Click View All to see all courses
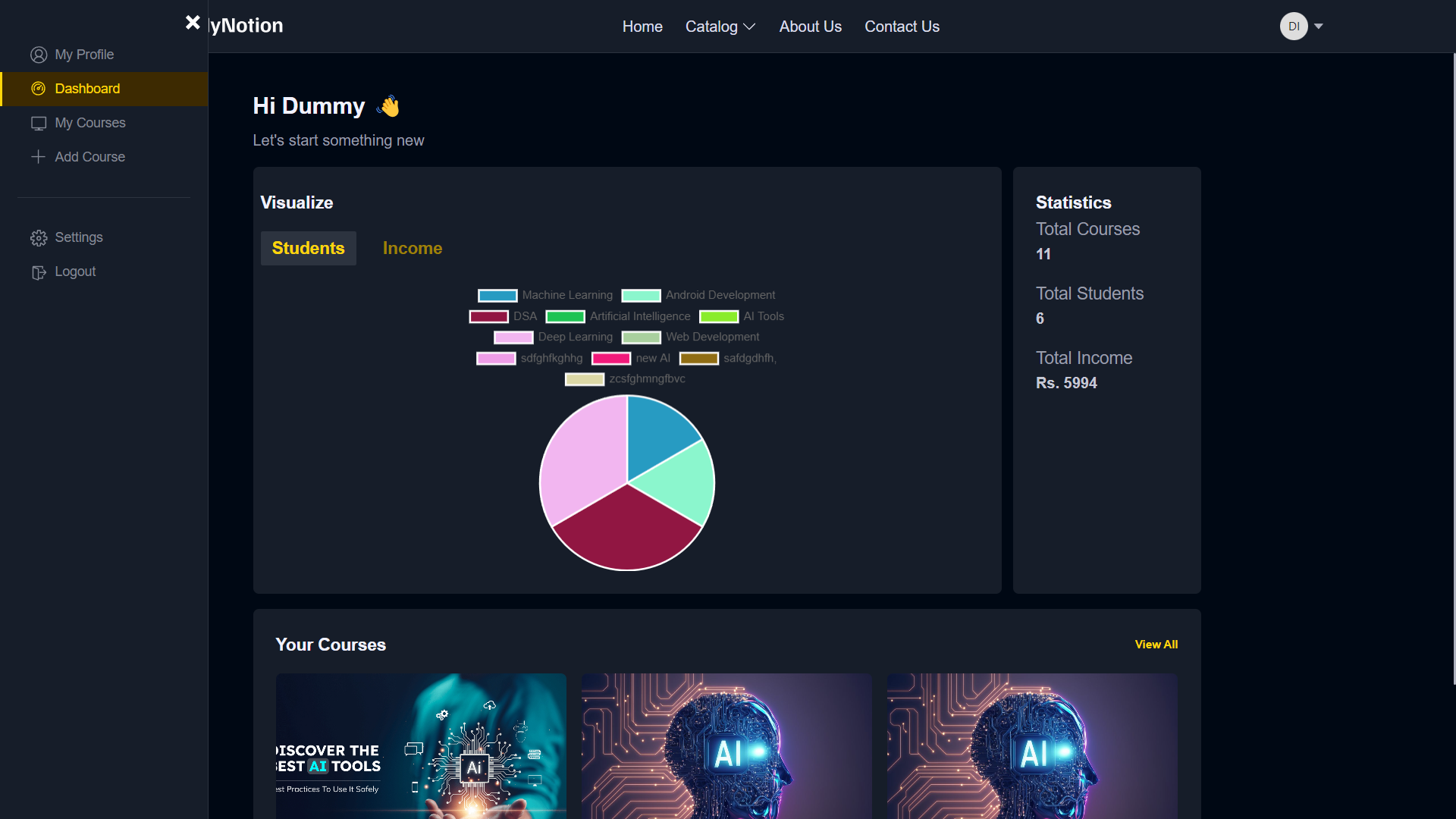1456x819 pixels. (x=1156, y=645)
